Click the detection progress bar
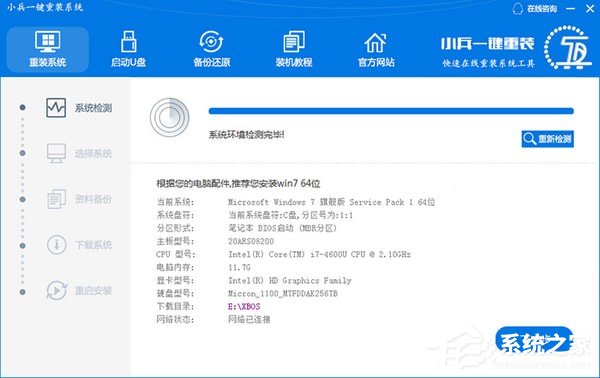600x378 pixels. (x=391, y=111)
